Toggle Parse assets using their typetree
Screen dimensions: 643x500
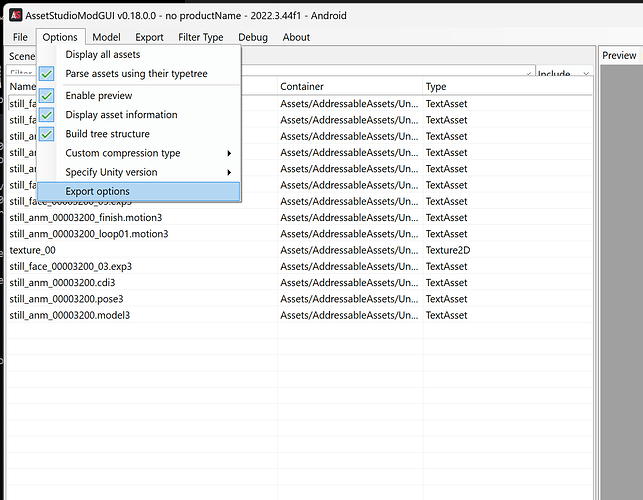(139, 74)
